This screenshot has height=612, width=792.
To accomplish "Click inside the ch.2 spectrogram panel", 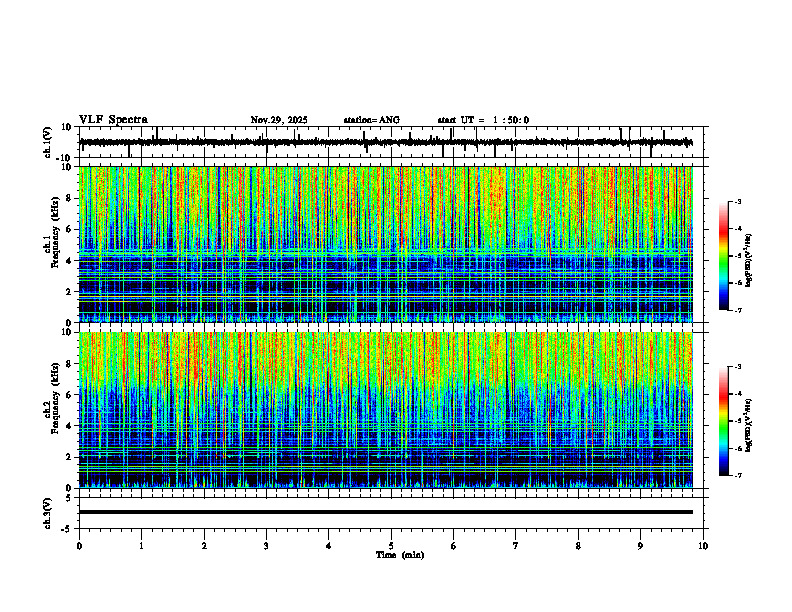I will [x=386, y=410].
